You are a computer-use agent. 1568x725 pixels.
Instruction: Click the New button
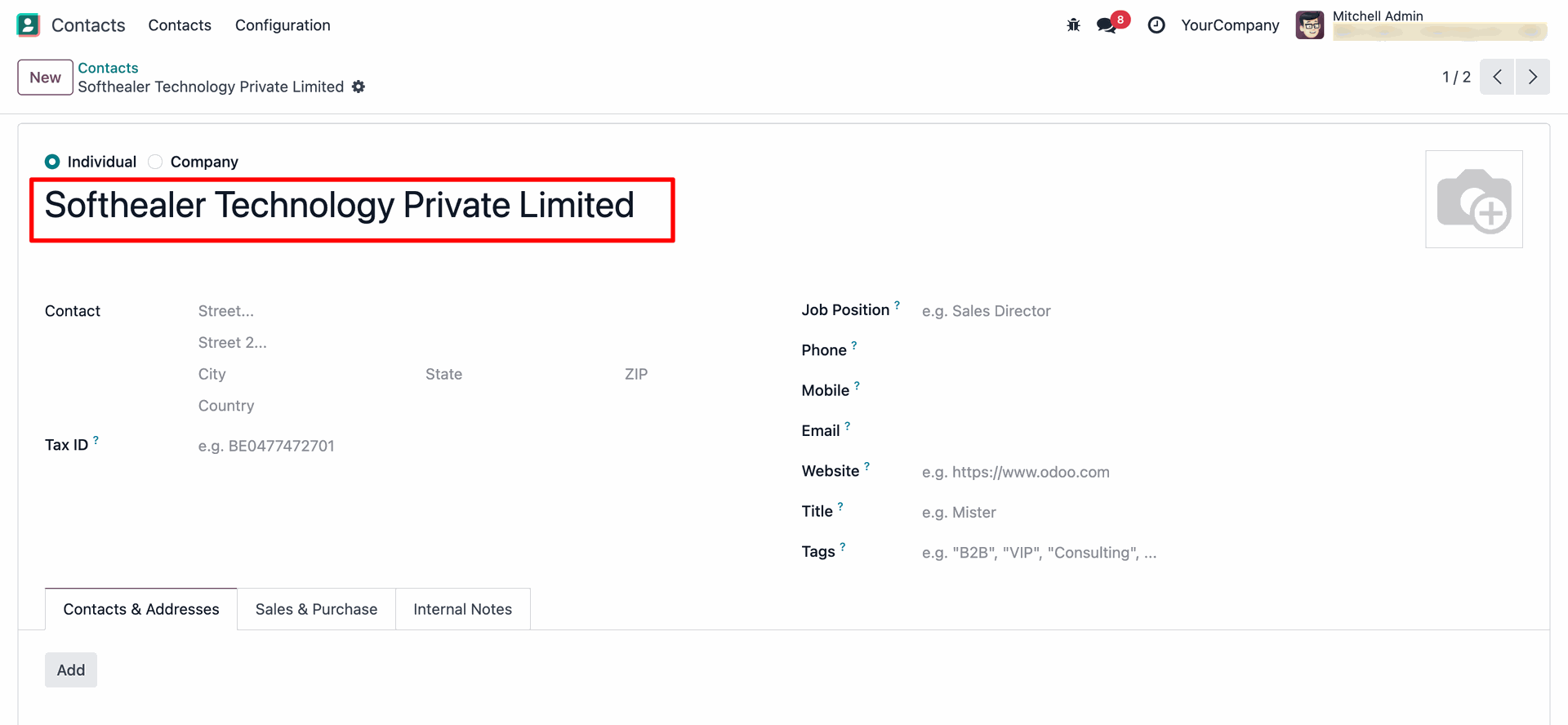[45, 78]
